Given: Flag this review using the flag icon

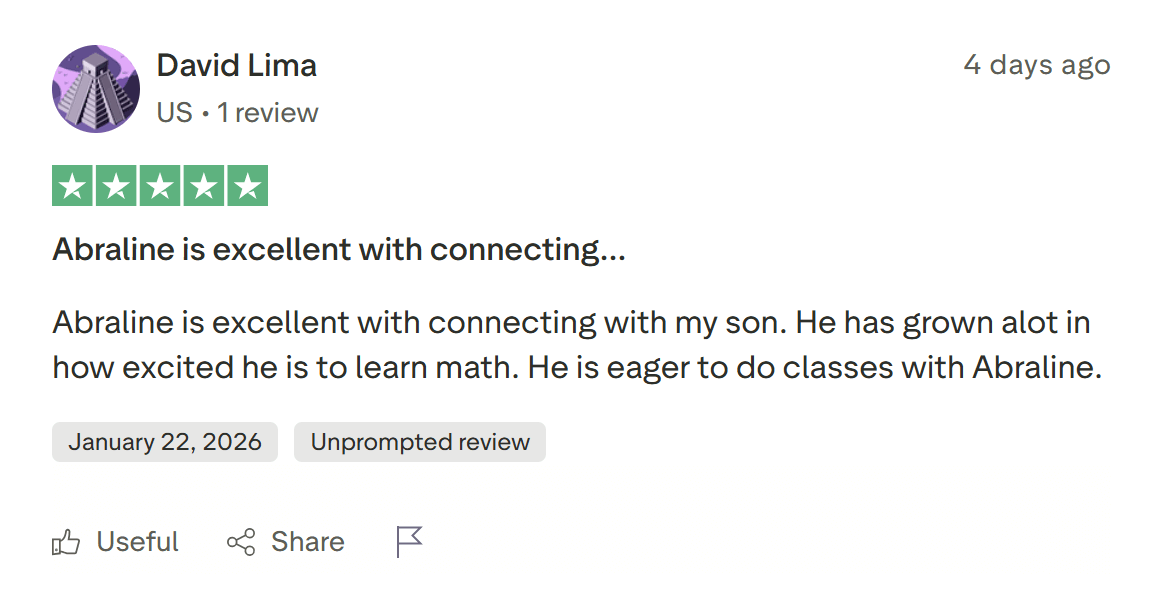Looking at the screenshot, I should [x=409, y=542].
